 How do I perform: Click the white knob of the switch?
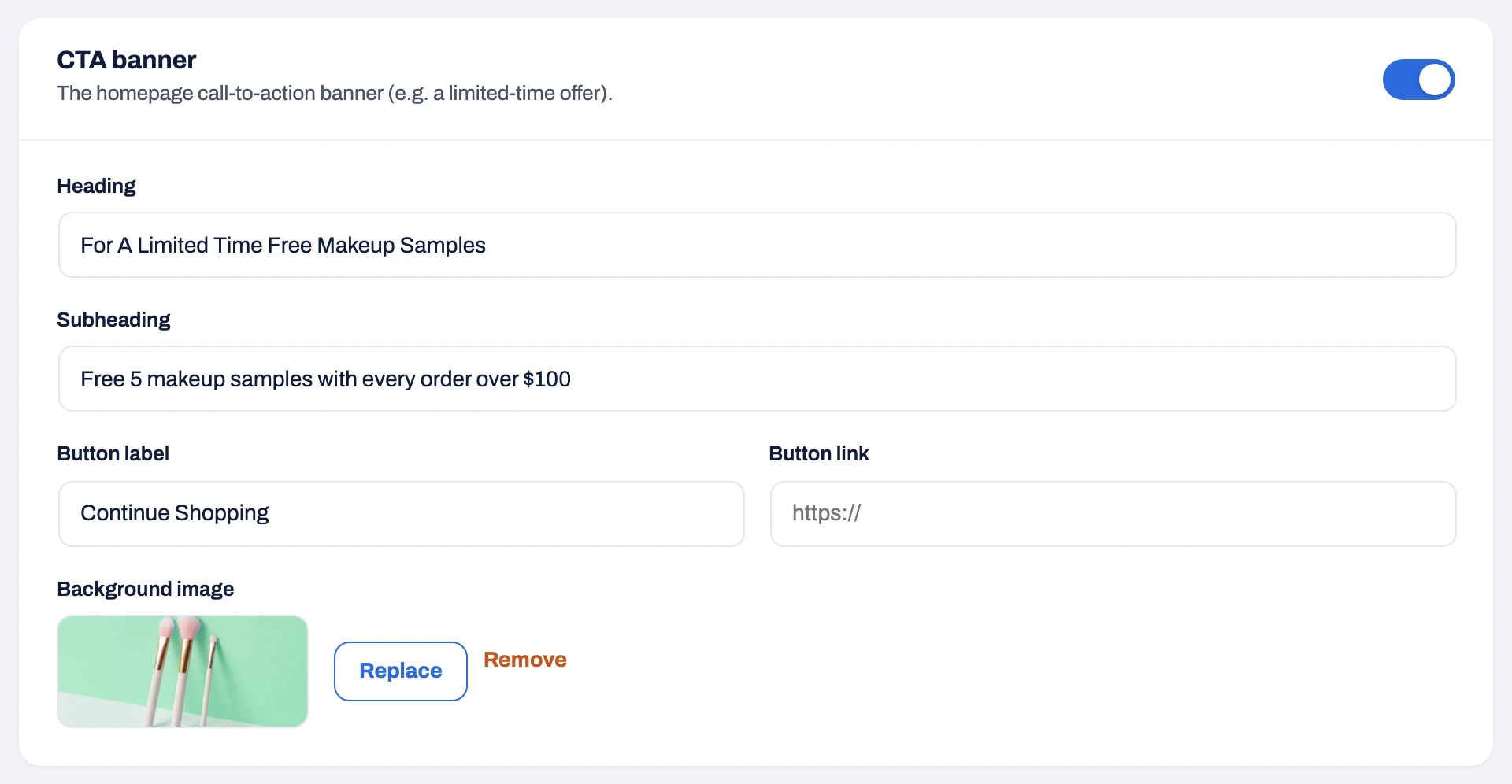(x=1435, y=80)
